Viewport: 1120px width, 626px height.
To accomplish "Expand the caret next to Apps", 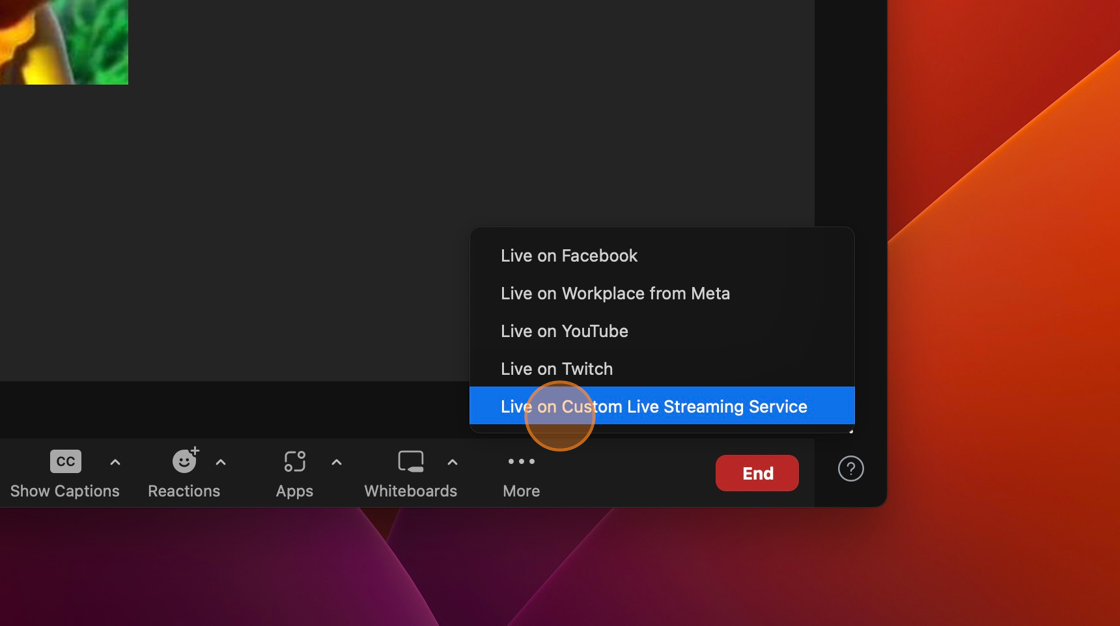I will point(336,462).
